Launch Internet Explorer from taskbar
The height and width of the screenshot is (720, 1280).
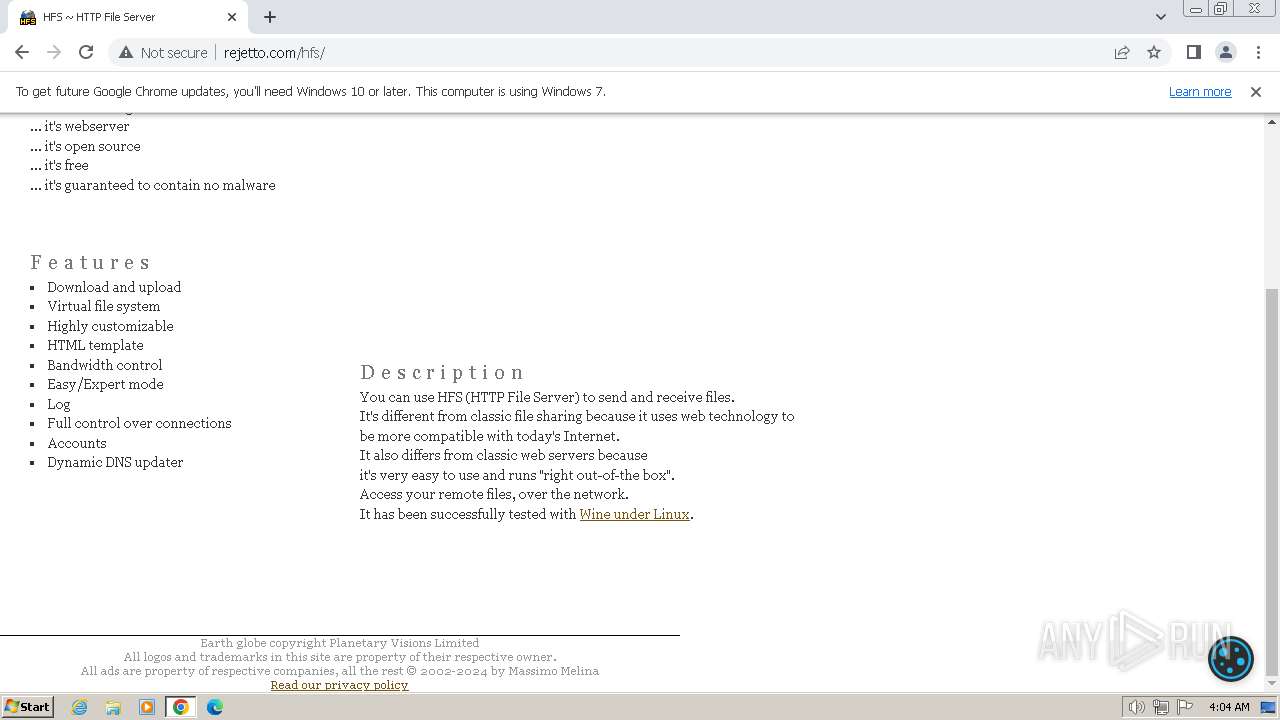pos(80,707)
